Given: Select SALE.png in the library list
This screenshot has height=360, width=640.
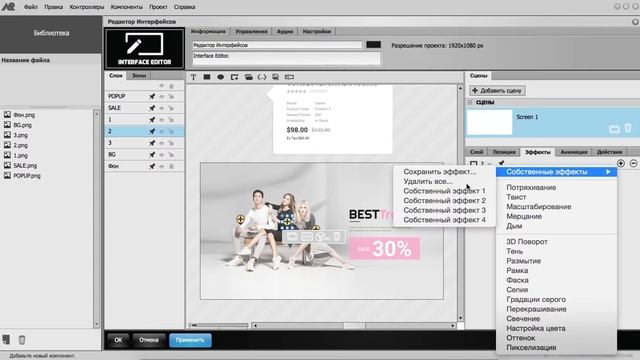Looking at the screenshot, I should (x=25, y=166).
